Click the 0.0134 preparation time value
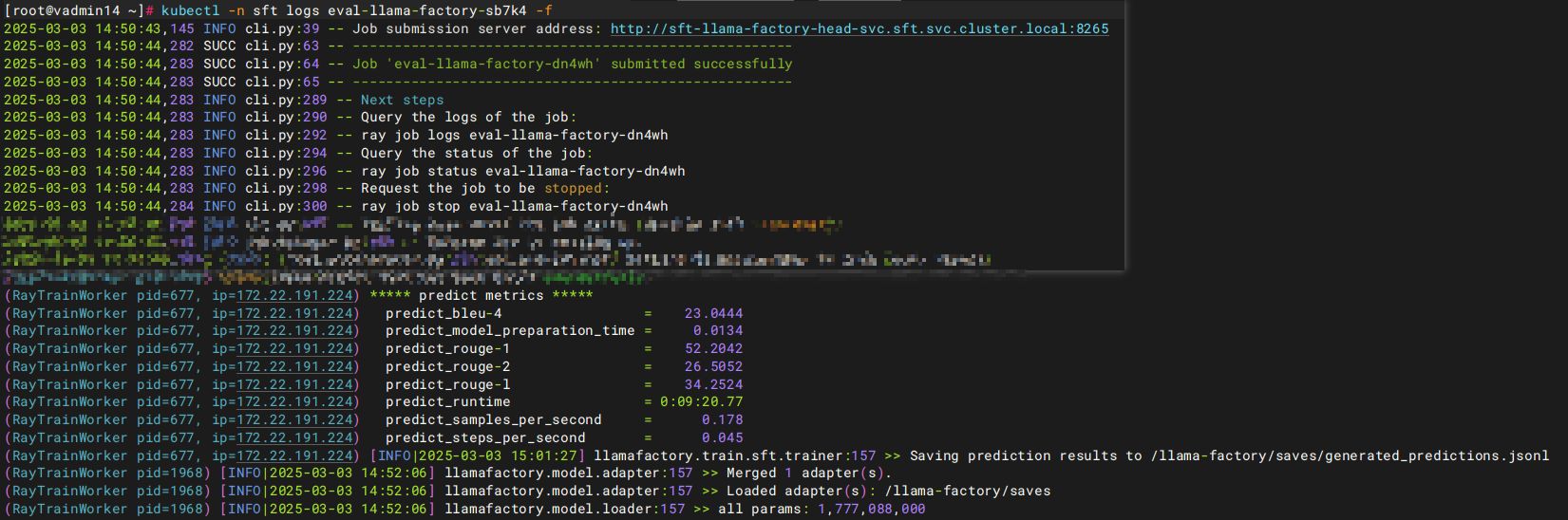The height and width of the screenshot is (520, 1568). pos(718,330)
